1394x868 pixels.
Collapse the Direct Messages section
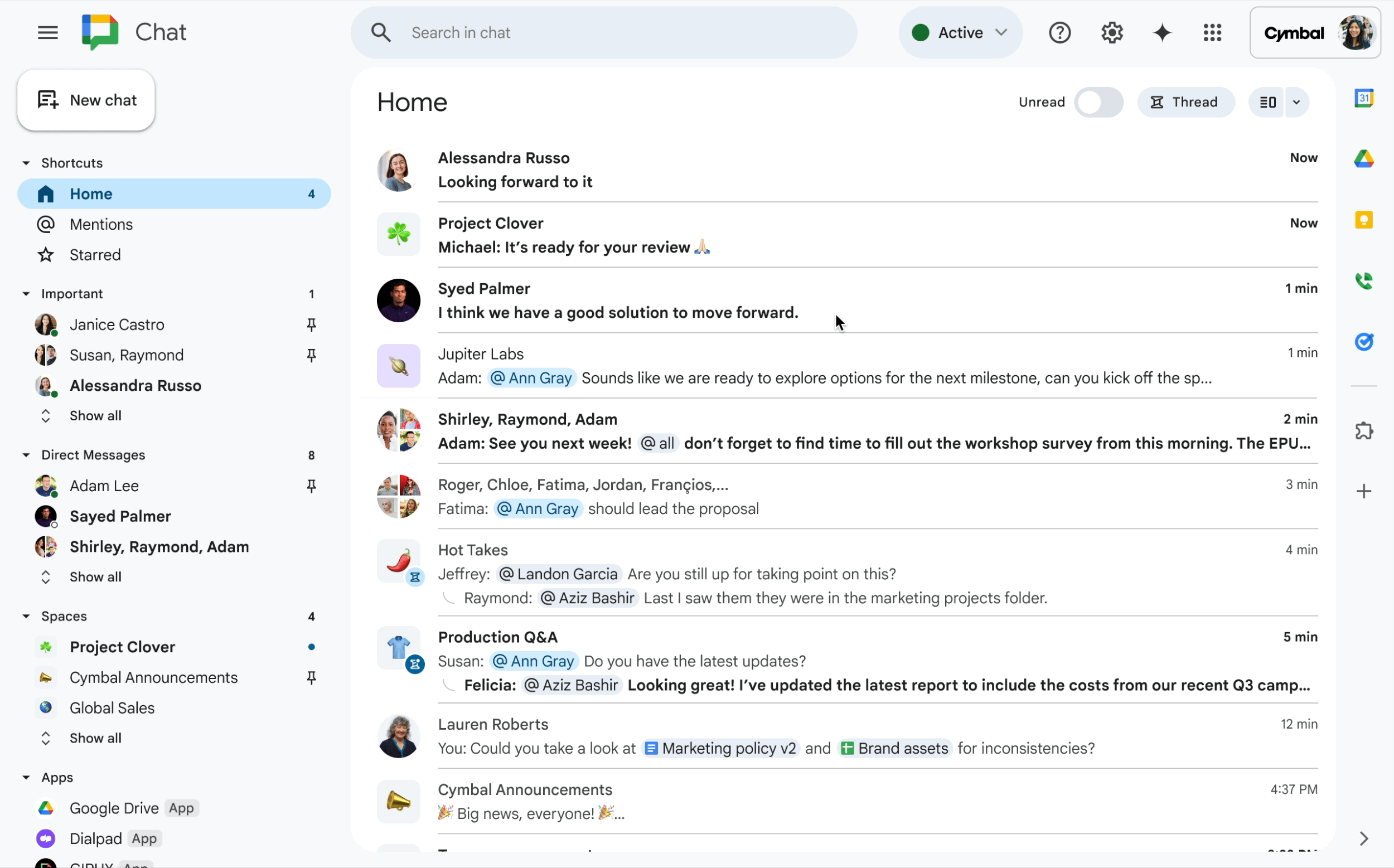point(26,455)
